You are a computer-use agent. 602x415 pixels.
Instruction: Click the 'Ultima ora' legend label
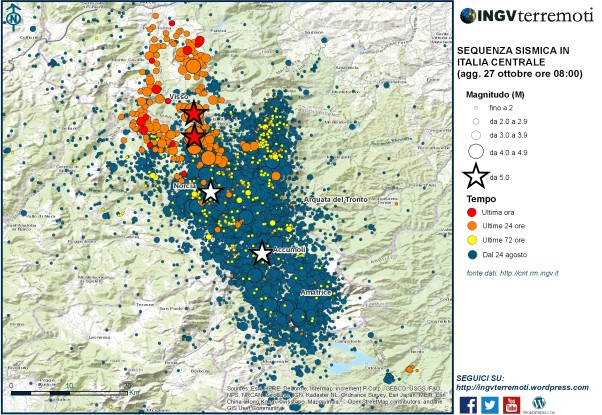coord(498,212)
